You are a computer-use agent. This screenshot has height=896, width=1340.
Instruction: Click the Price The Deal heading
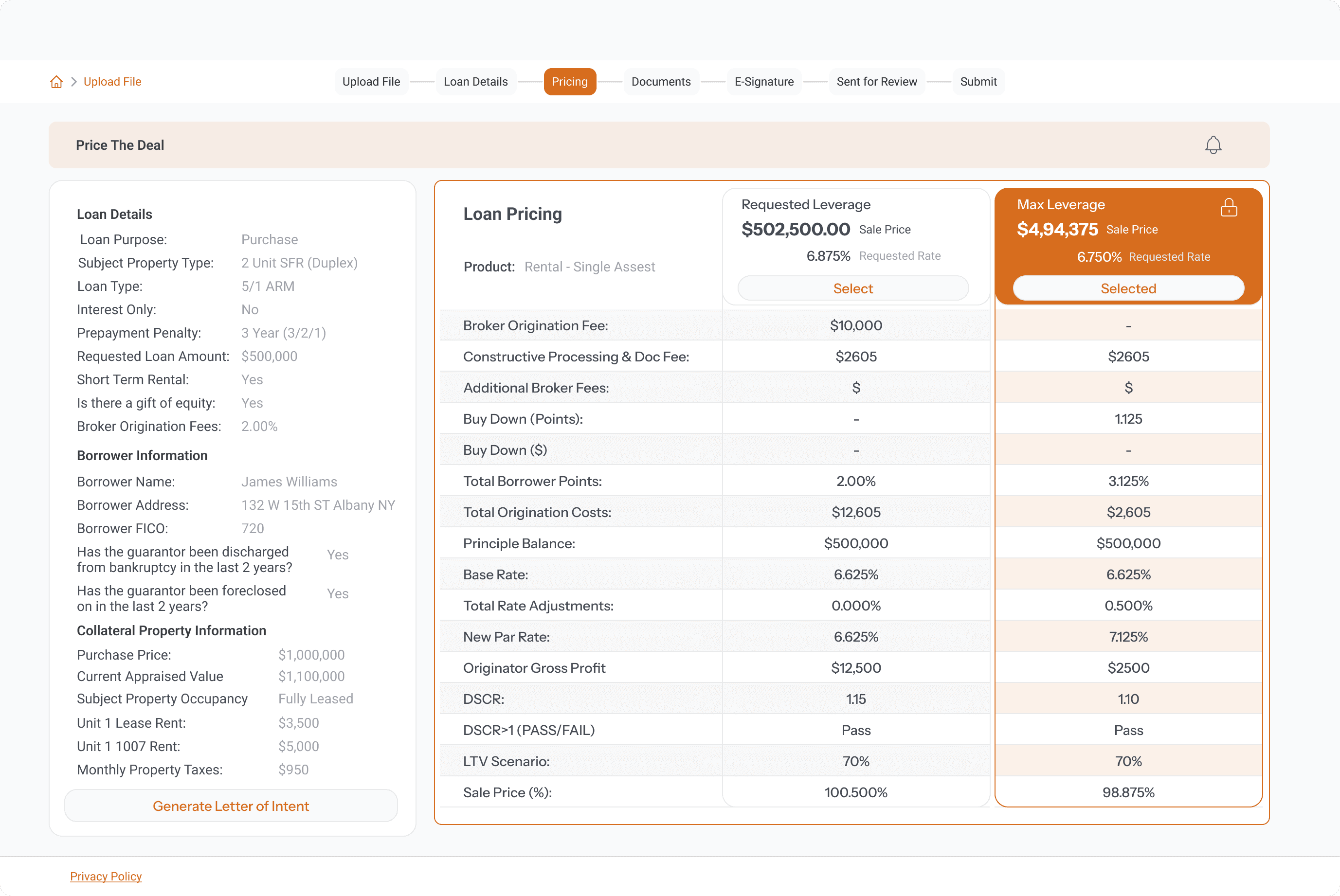coord(120,145)
